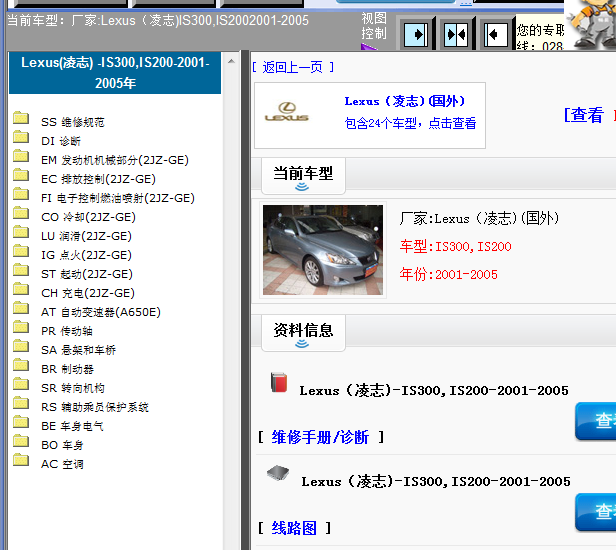Click folder icon beside SA 悬架和车桥
Image resolution: width=616 pixels, height=550 pixels.
pyautogui.click(x=21, y=346)
